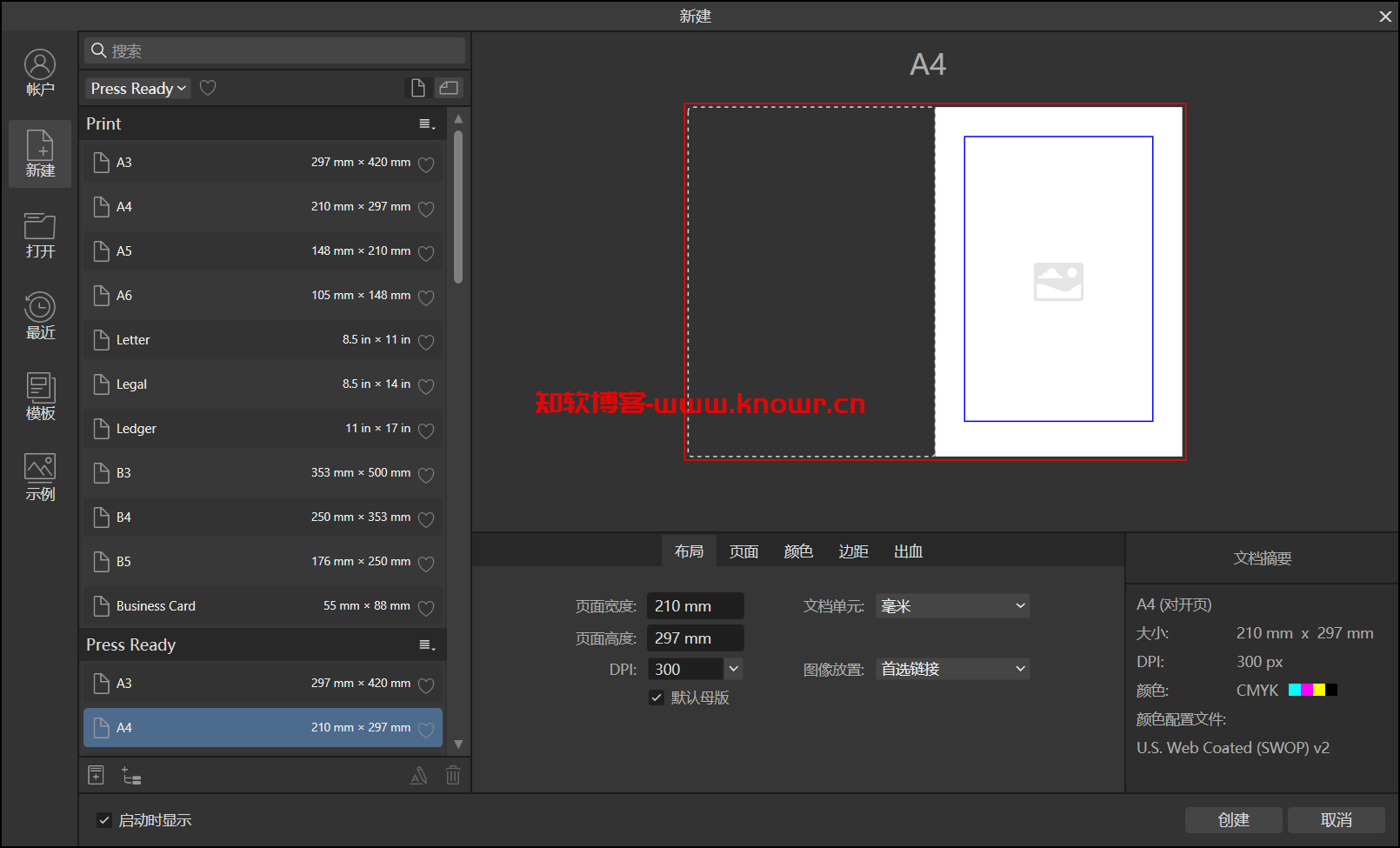
Task: Select the Press Ready A4 preset row
Action: tap(263, 728)
